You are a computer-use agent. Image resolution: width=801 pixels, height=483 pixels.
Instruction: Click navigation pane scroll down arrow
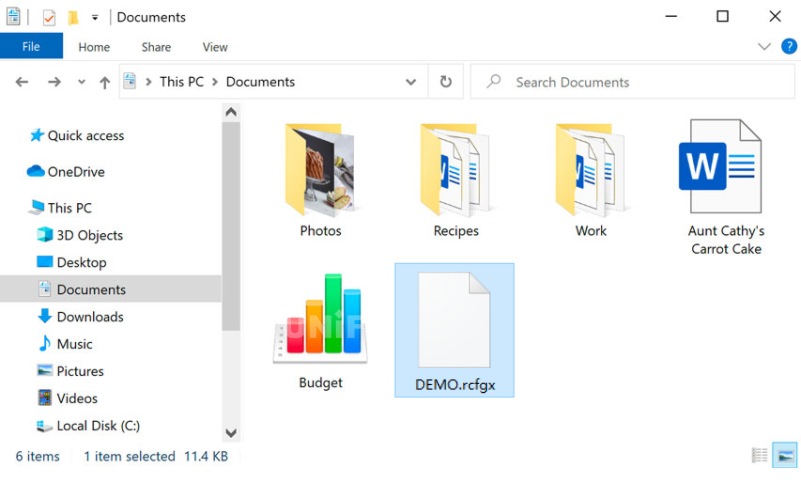point(231,433)
